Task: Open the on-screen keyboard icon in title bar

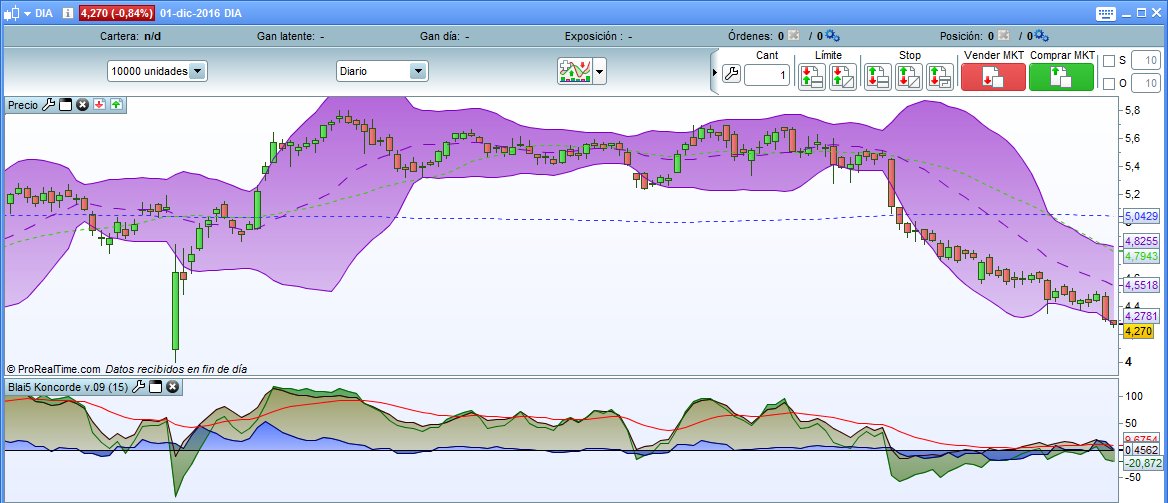Action: click(x=1105, y=13)
